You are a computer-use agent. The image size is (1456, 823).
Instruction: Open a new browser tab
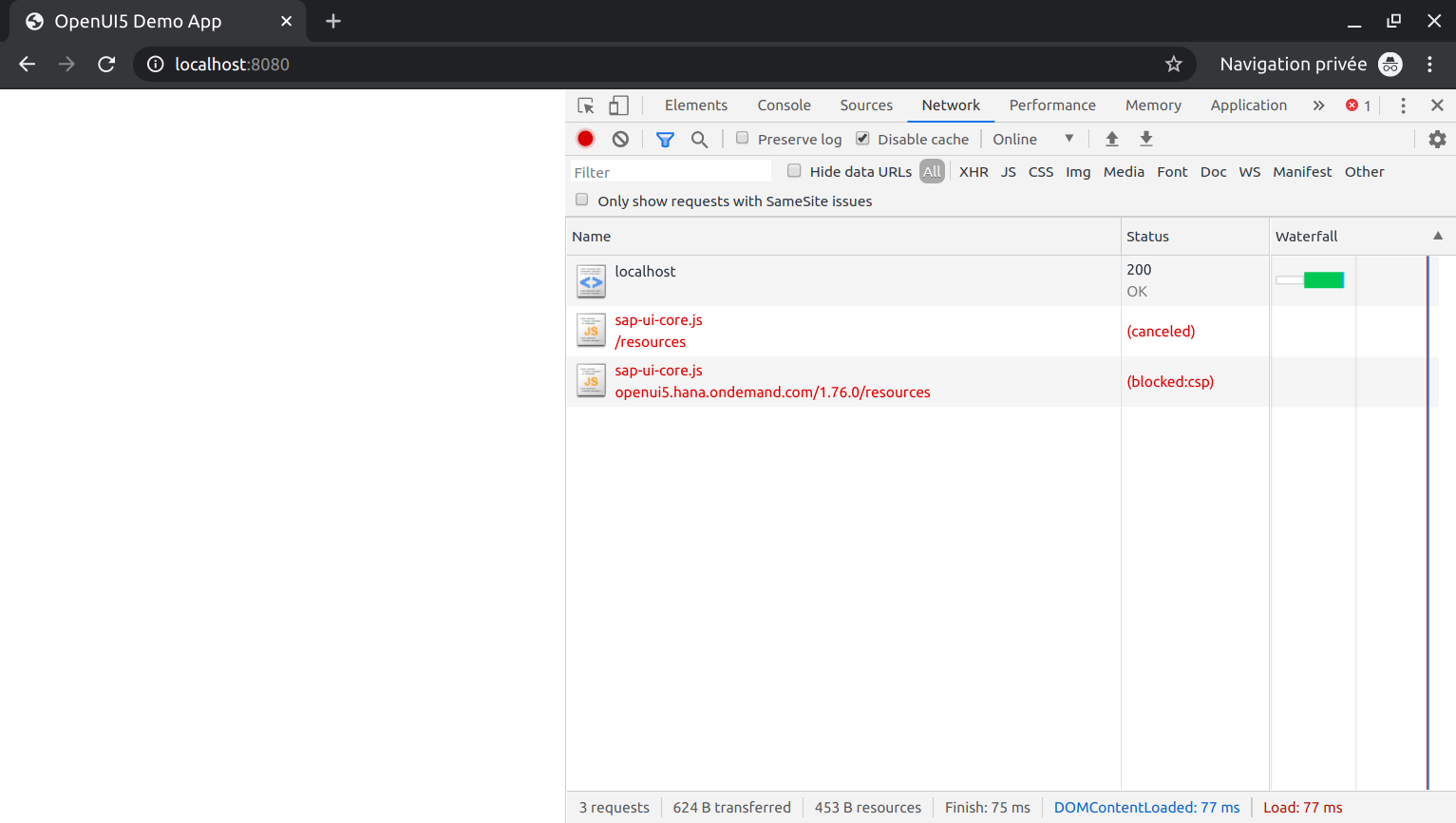[x=333, y=21]
